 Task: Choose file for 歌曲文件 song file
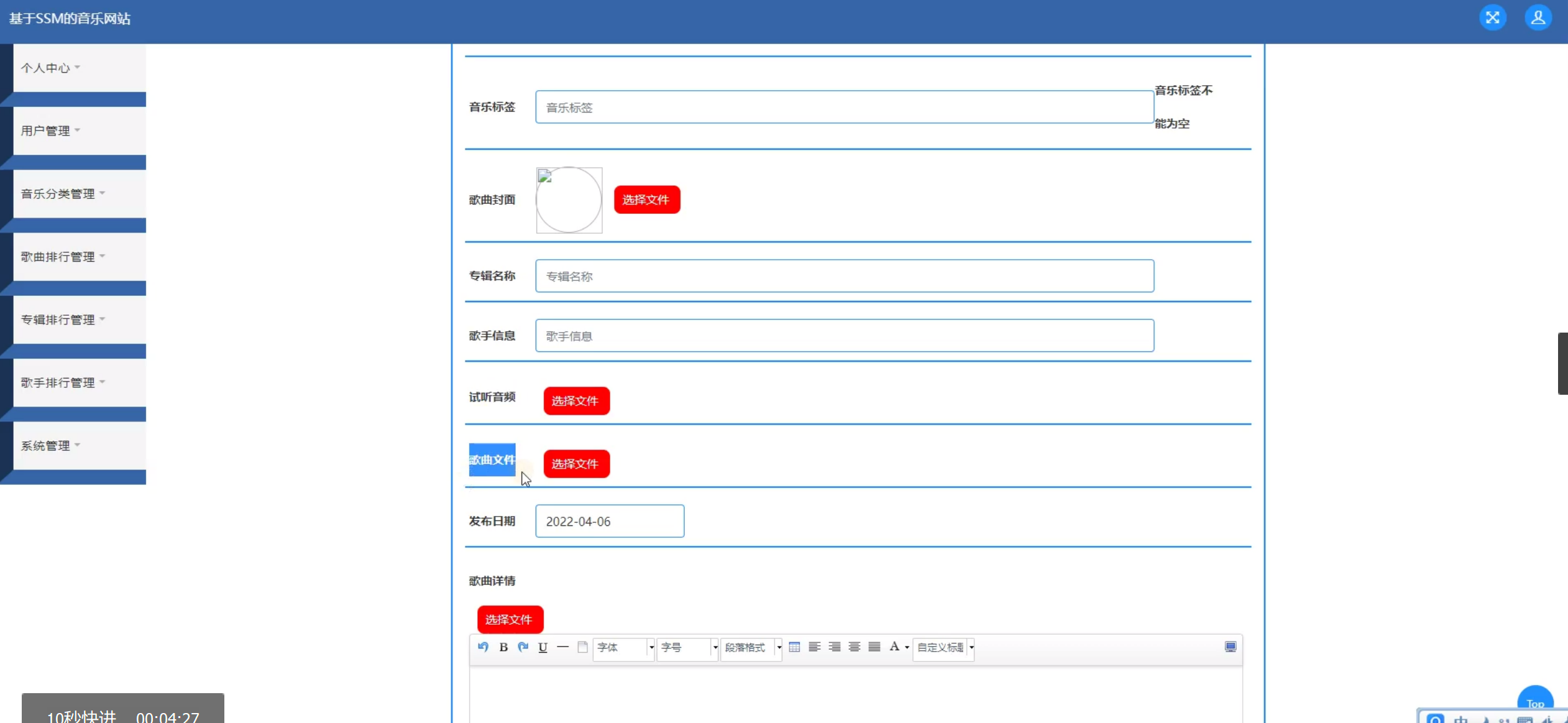(x=576, y=464)
